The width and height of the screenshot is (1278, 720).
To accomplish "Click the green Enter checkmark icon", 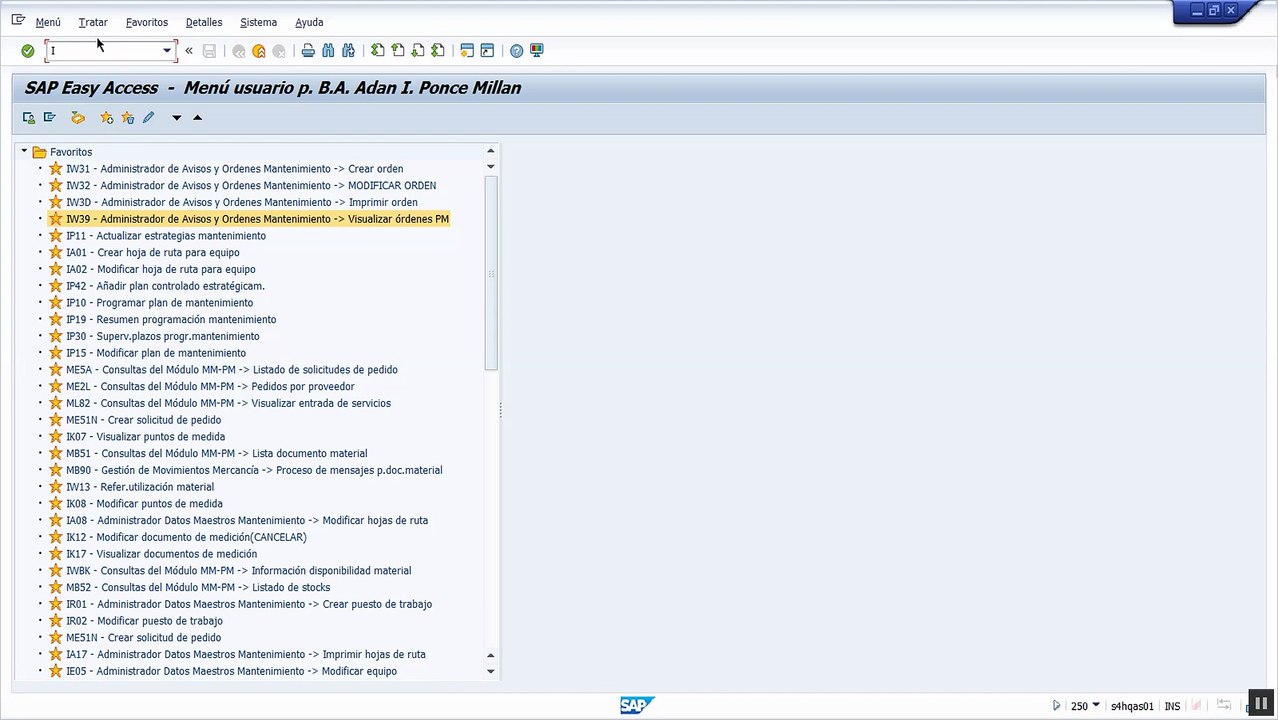I will (28, 51).
